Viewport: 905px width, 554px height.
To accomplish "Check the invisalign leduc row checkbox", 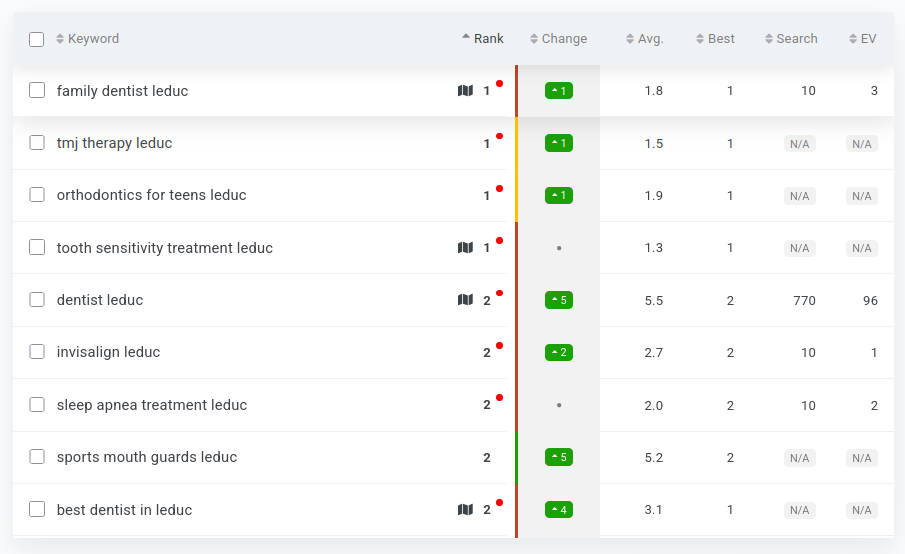I will pos(37,351).
